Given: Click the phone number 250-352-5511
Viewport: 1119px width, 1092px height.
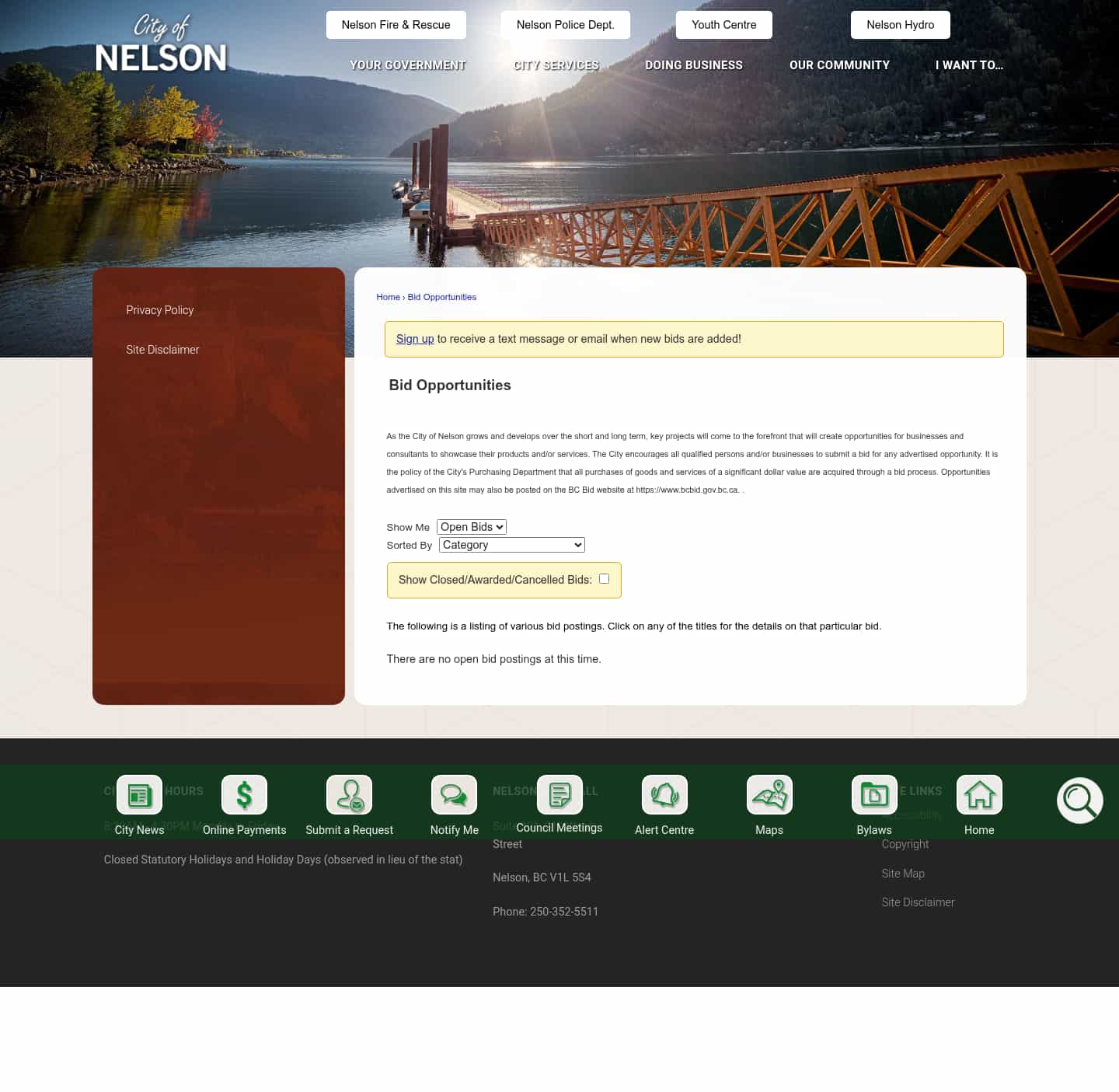Looking at the screenshot, I should 564,912.
